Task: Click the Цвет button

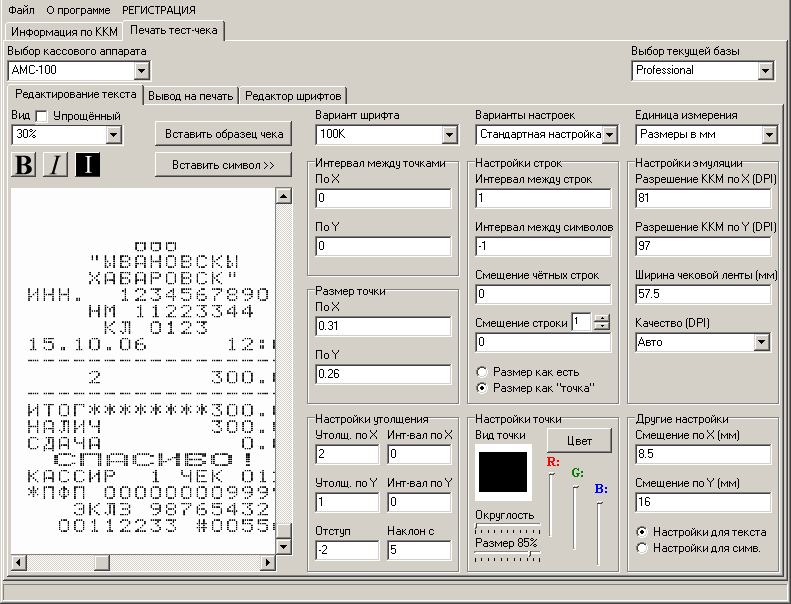Action: [579, 440]
